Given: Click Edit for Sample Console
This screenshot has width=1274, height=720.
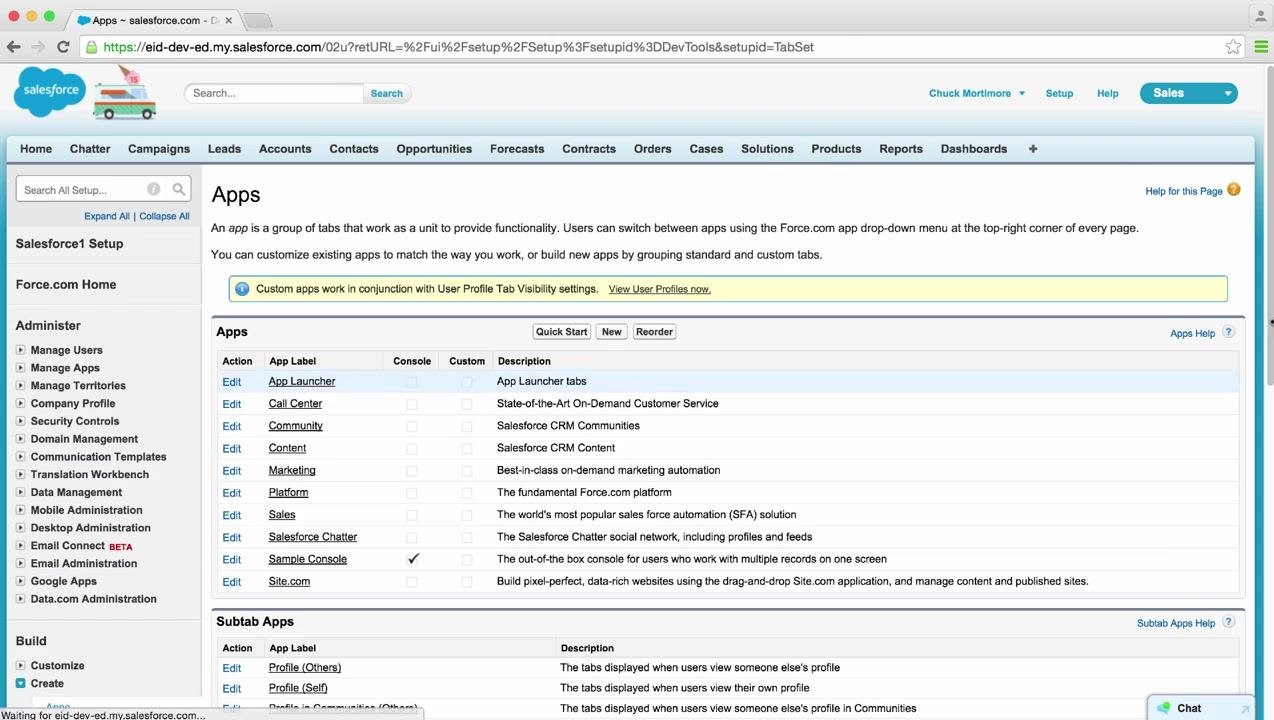Looking at the screenshot, I should (x=232, y=559).
